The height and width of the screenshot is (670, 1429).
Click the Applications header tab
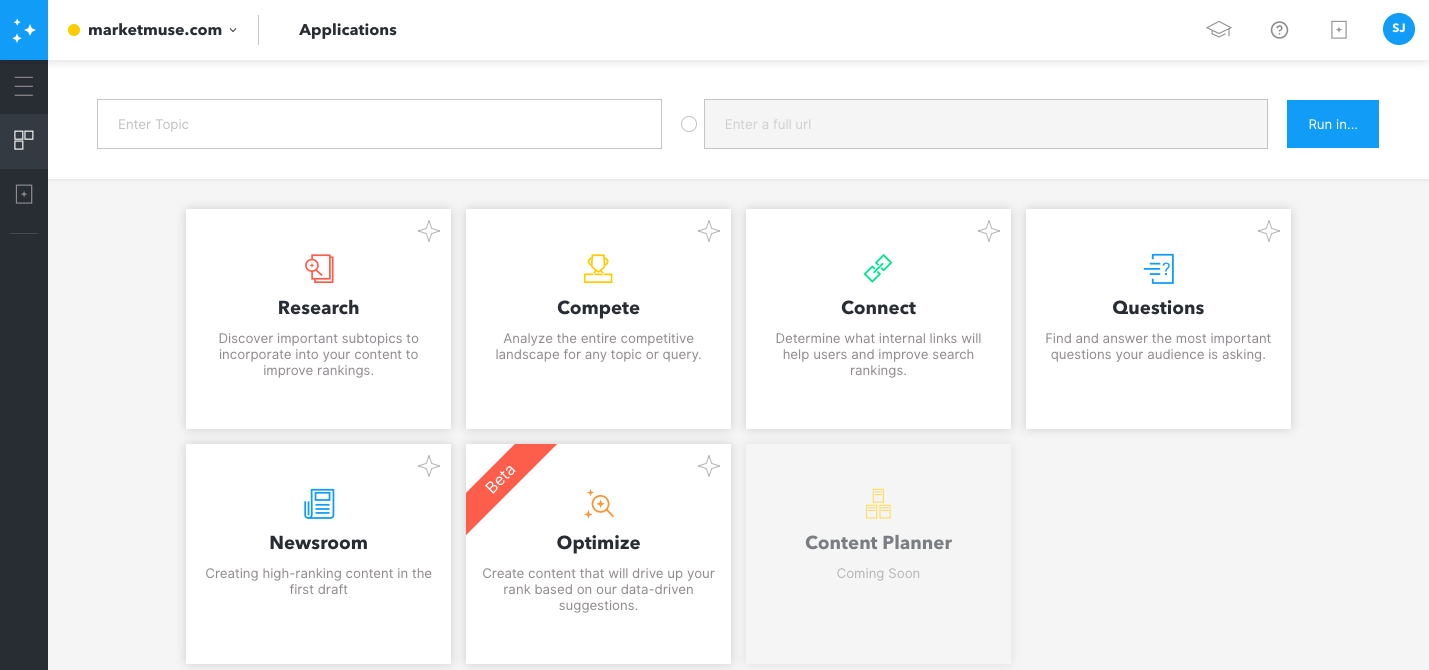[x=348, y=30]
